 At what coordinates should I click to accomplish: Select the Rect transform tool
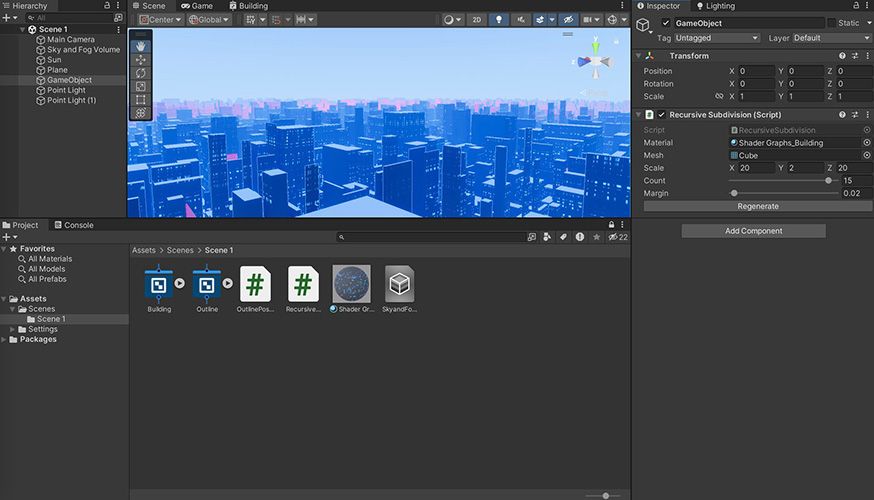[141, 100]
